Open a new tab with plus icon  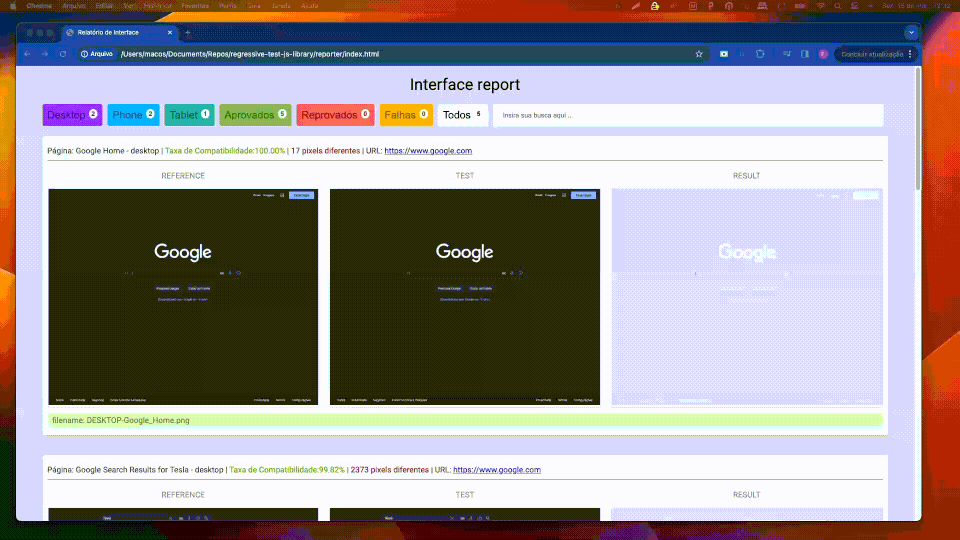point(188,33)
